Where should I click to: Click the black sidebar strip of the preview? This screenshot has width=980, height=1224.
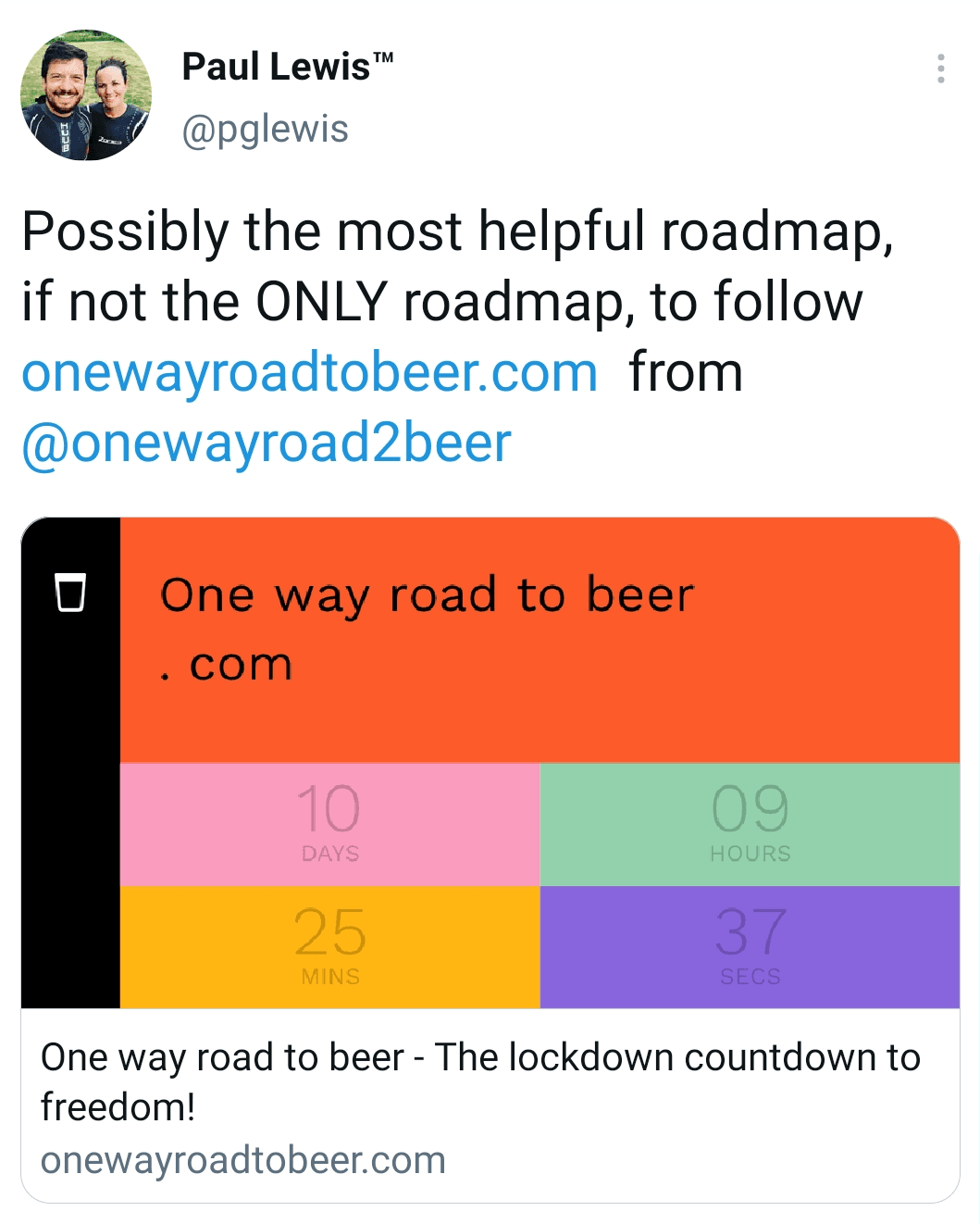tap(70, 815)
